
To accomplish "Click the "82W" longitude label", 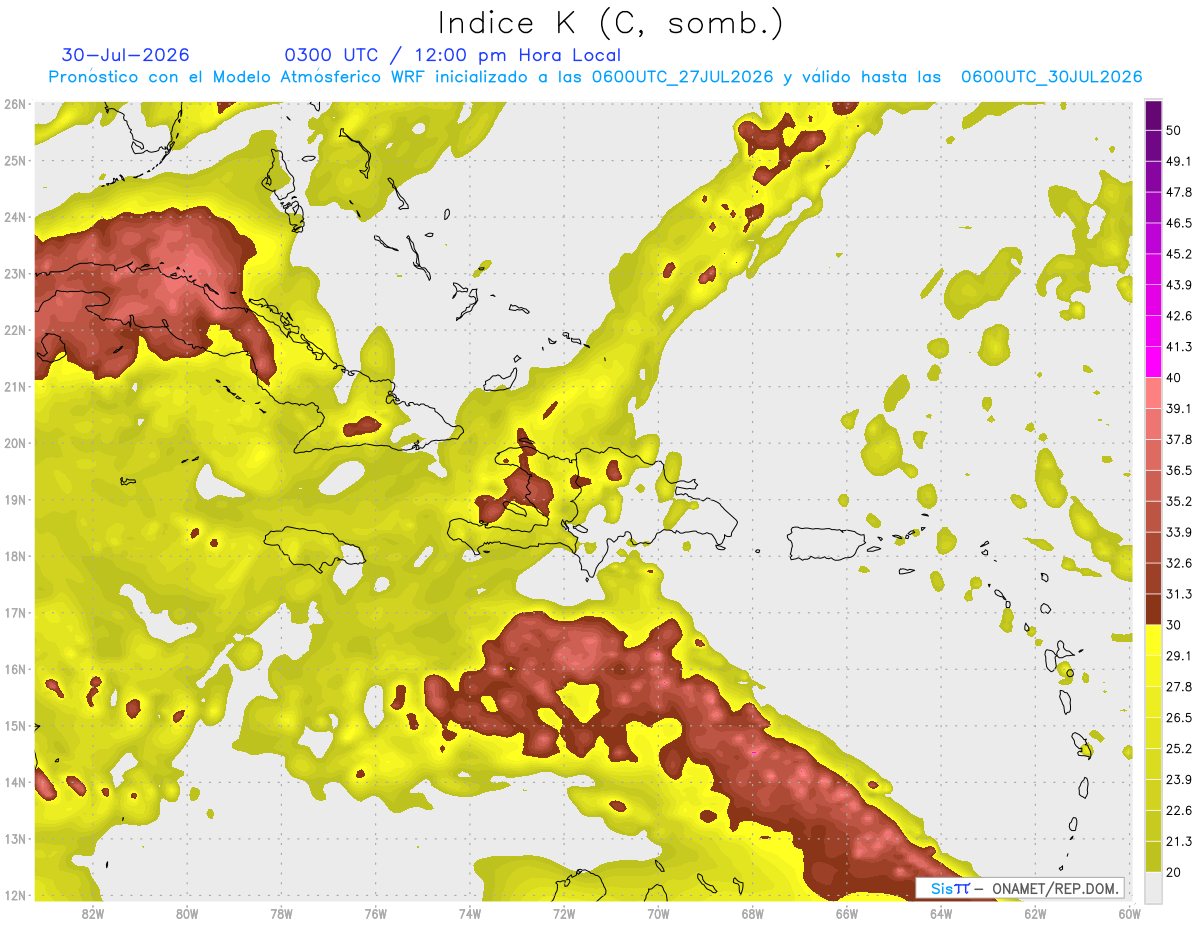I will (x=93, y=914).
